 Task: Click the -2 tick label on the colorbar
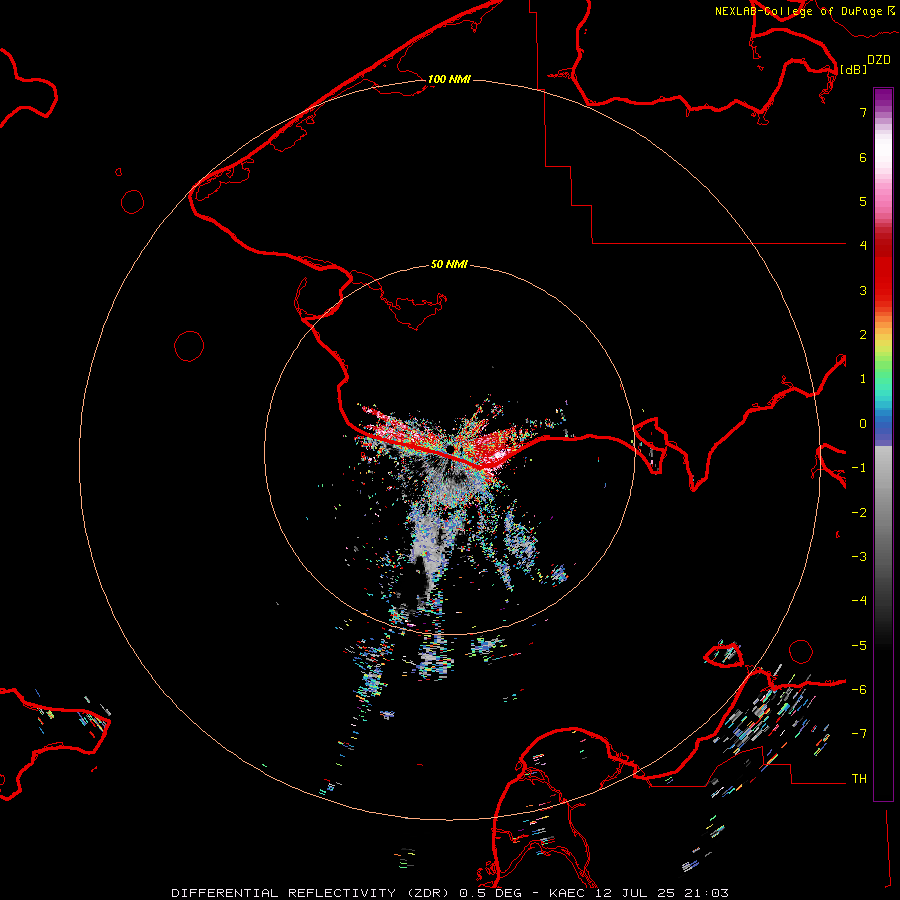point(859,513)
